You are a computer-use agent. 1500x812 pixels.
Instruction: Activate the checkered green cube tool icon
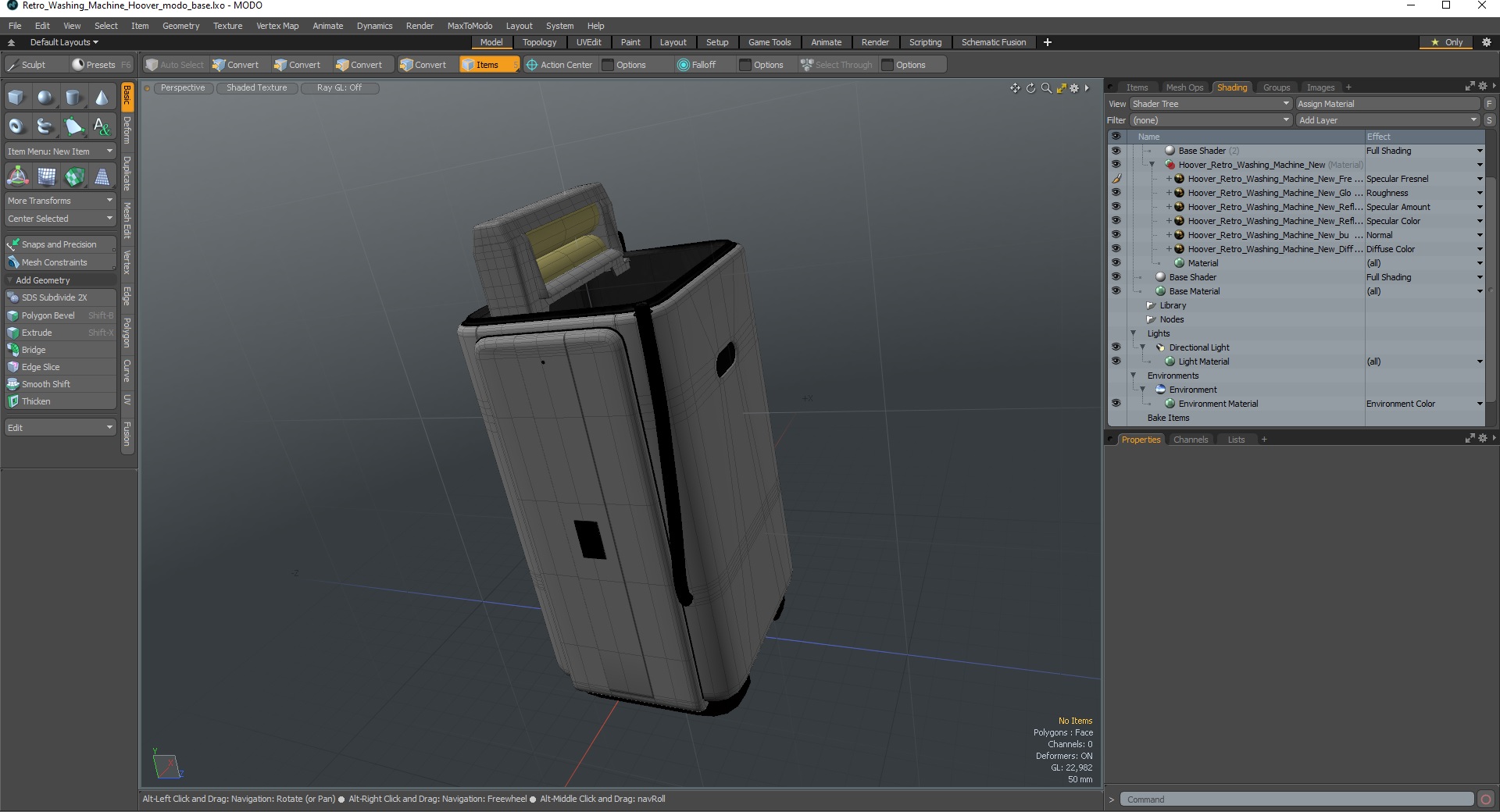[x=74, y=176]
